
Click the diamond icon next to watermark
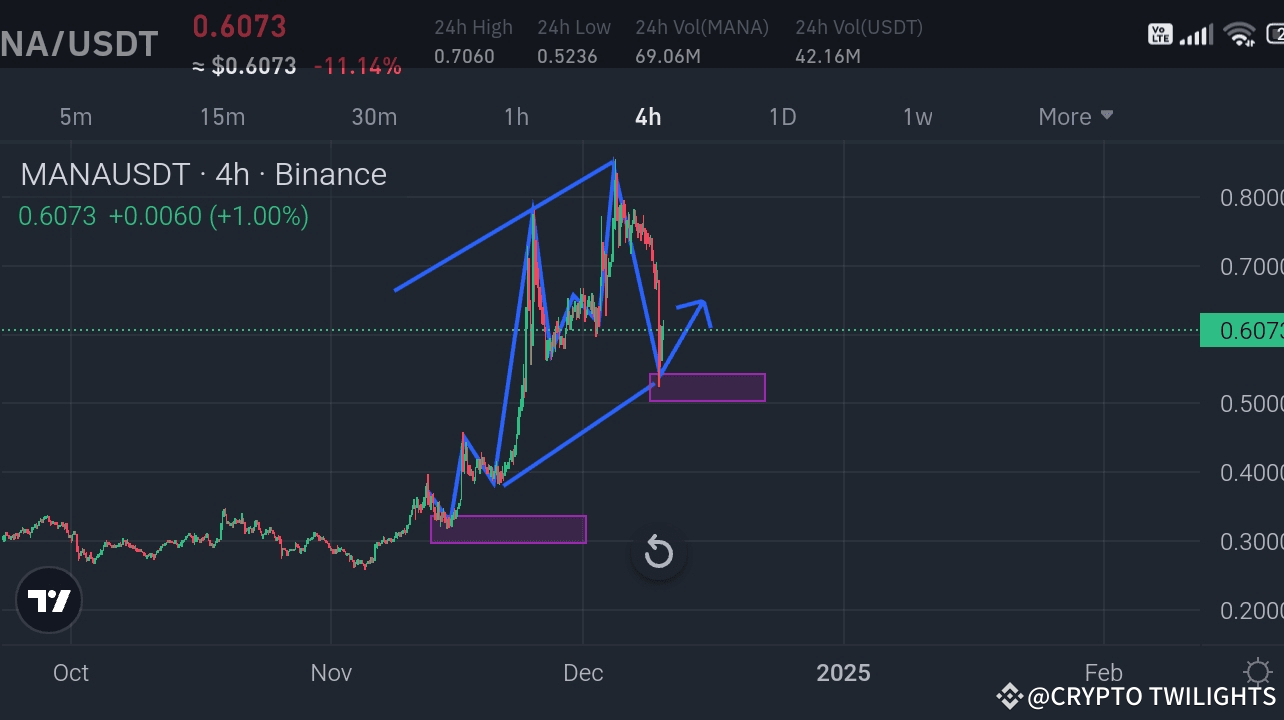coord(1008,695)
